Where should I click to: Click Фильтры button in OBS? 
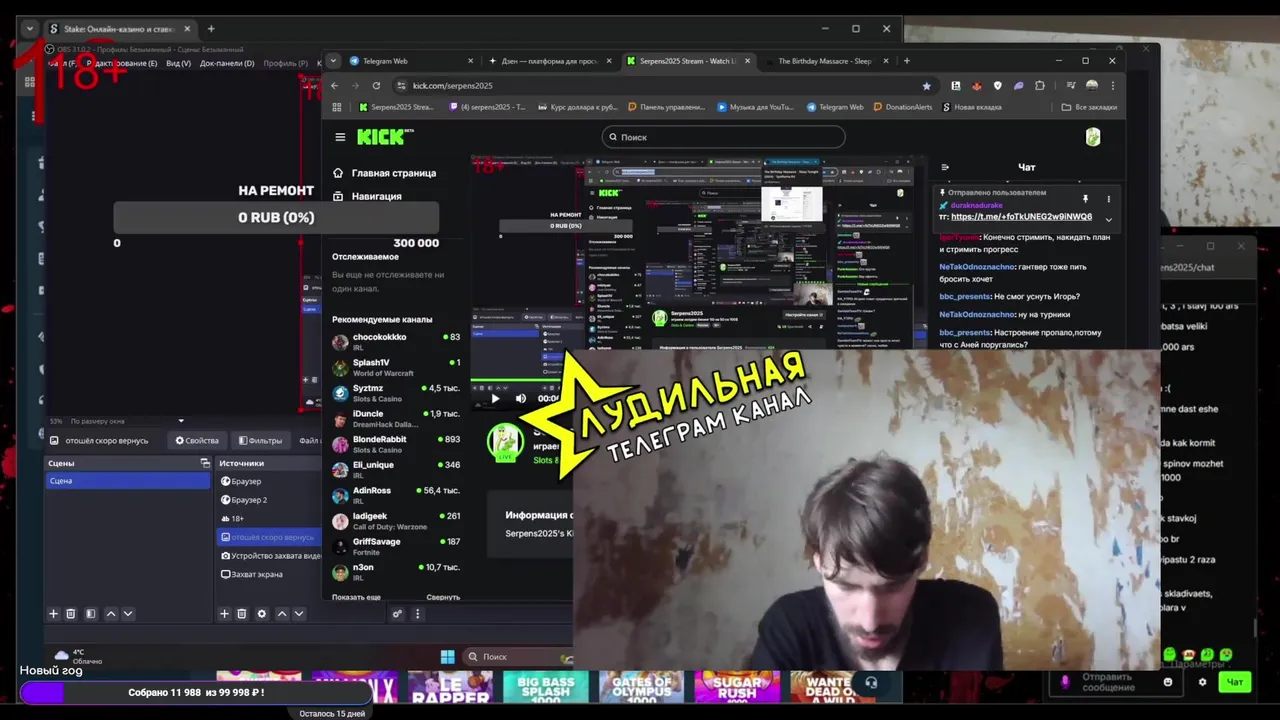(x=260, y=441)
